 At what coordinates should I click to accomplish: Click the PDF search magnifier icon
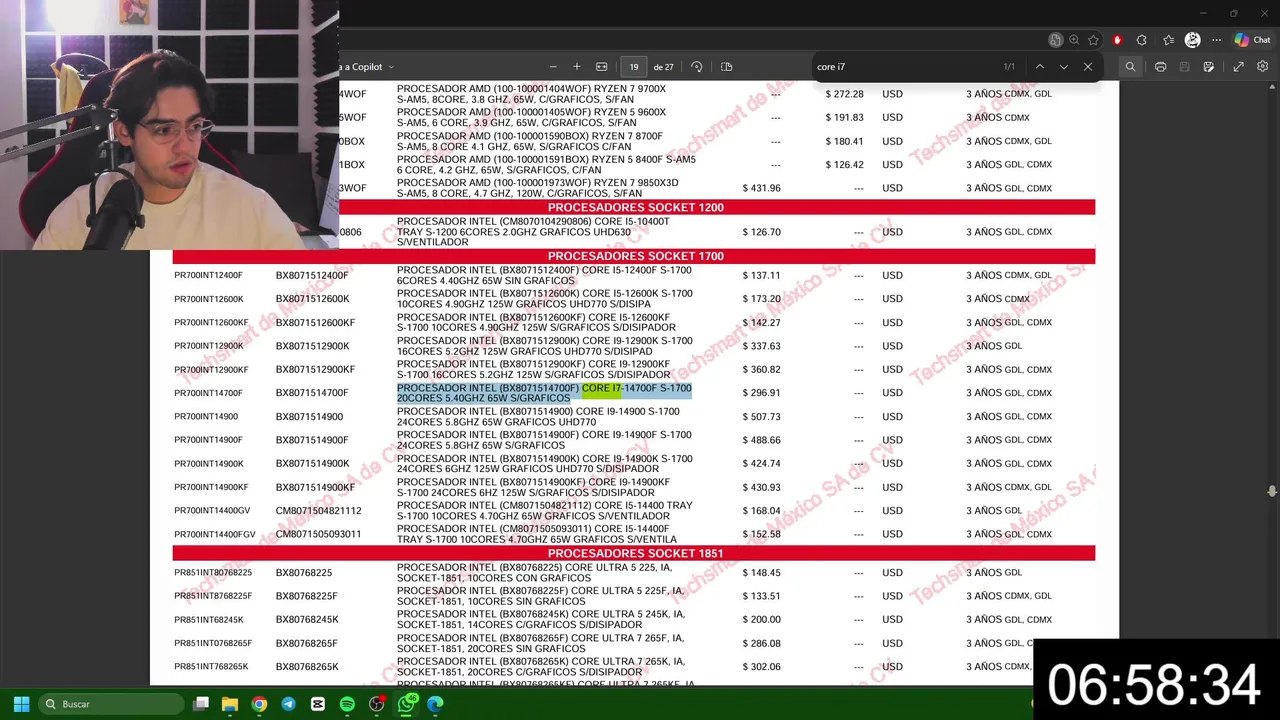1131,67
